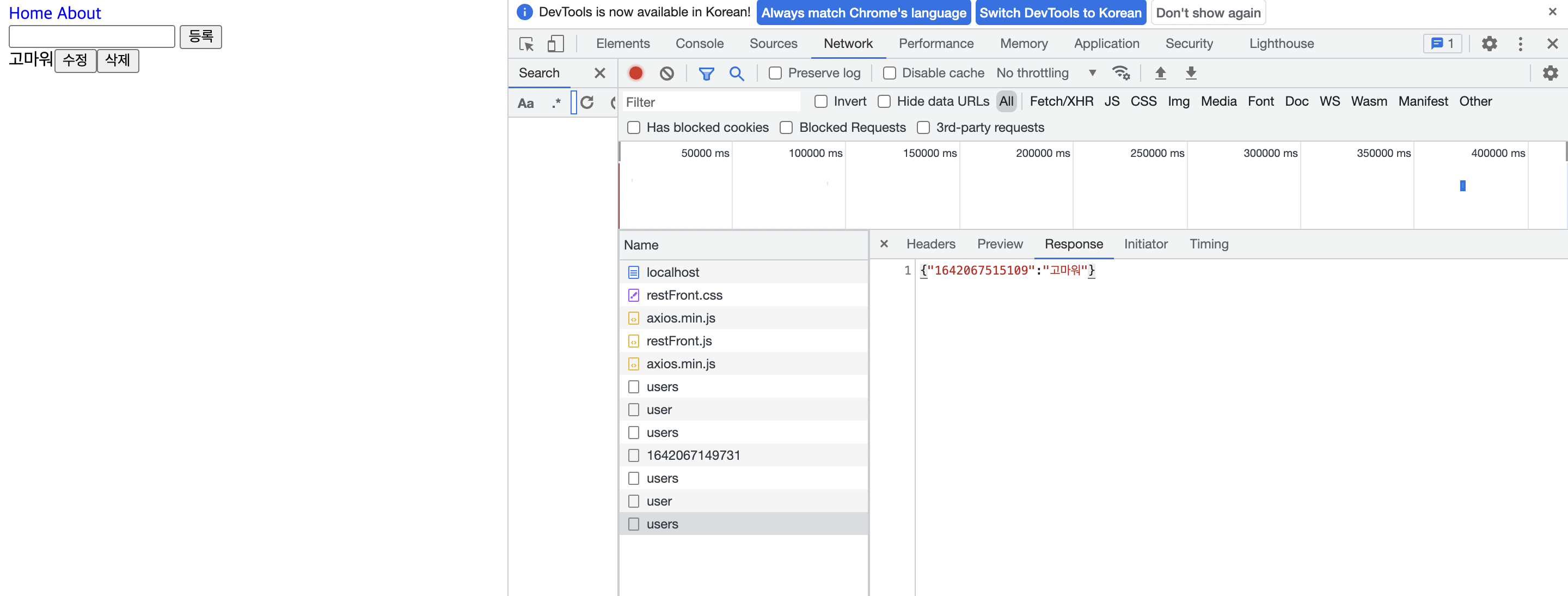Screen dimensions: 1568x596
Task: Click Switch DevTools to Korean button
Action: [1059, 13]
